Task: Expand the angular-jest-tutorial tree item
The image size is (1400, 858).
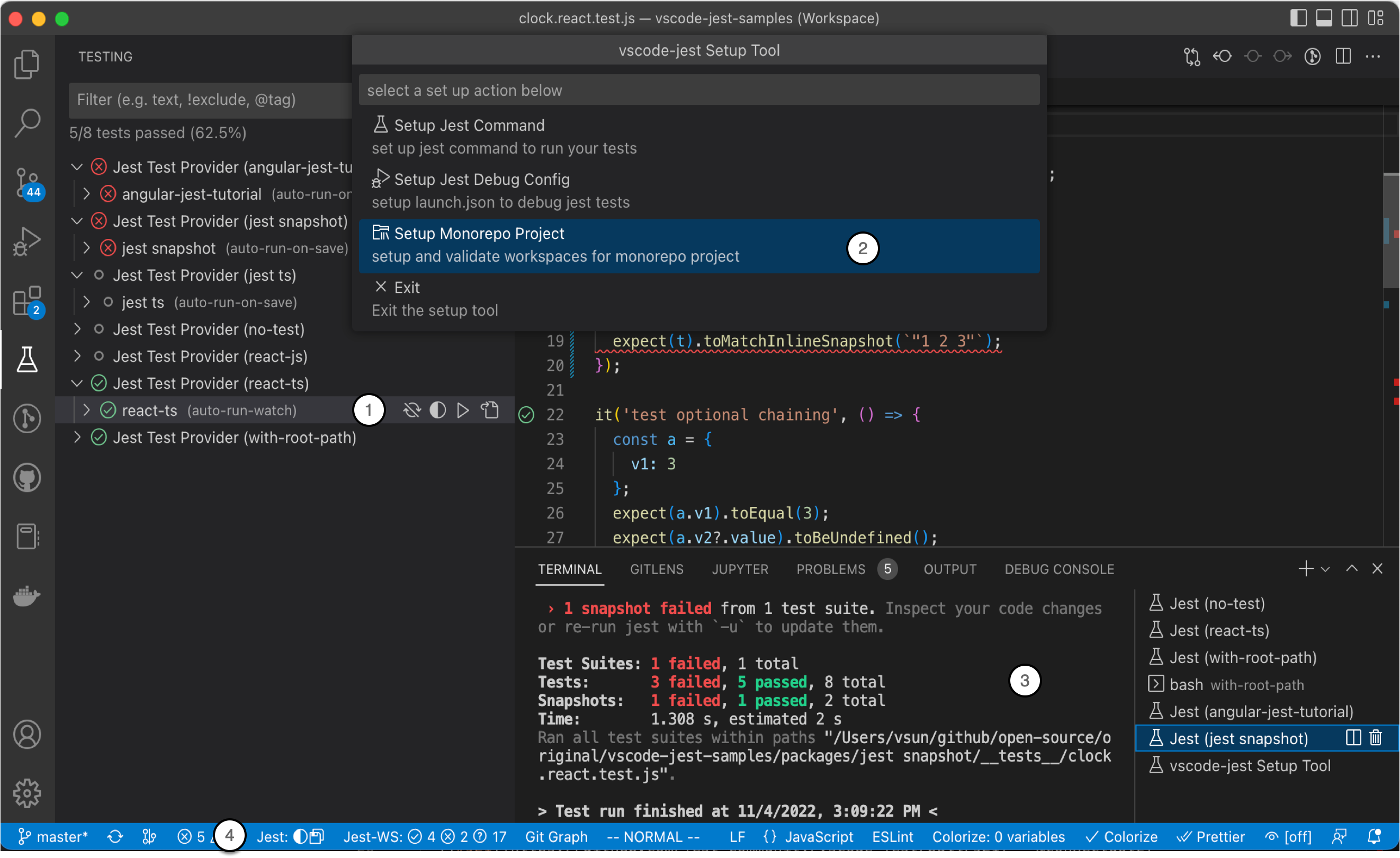Action: click(x=86, y=194)
